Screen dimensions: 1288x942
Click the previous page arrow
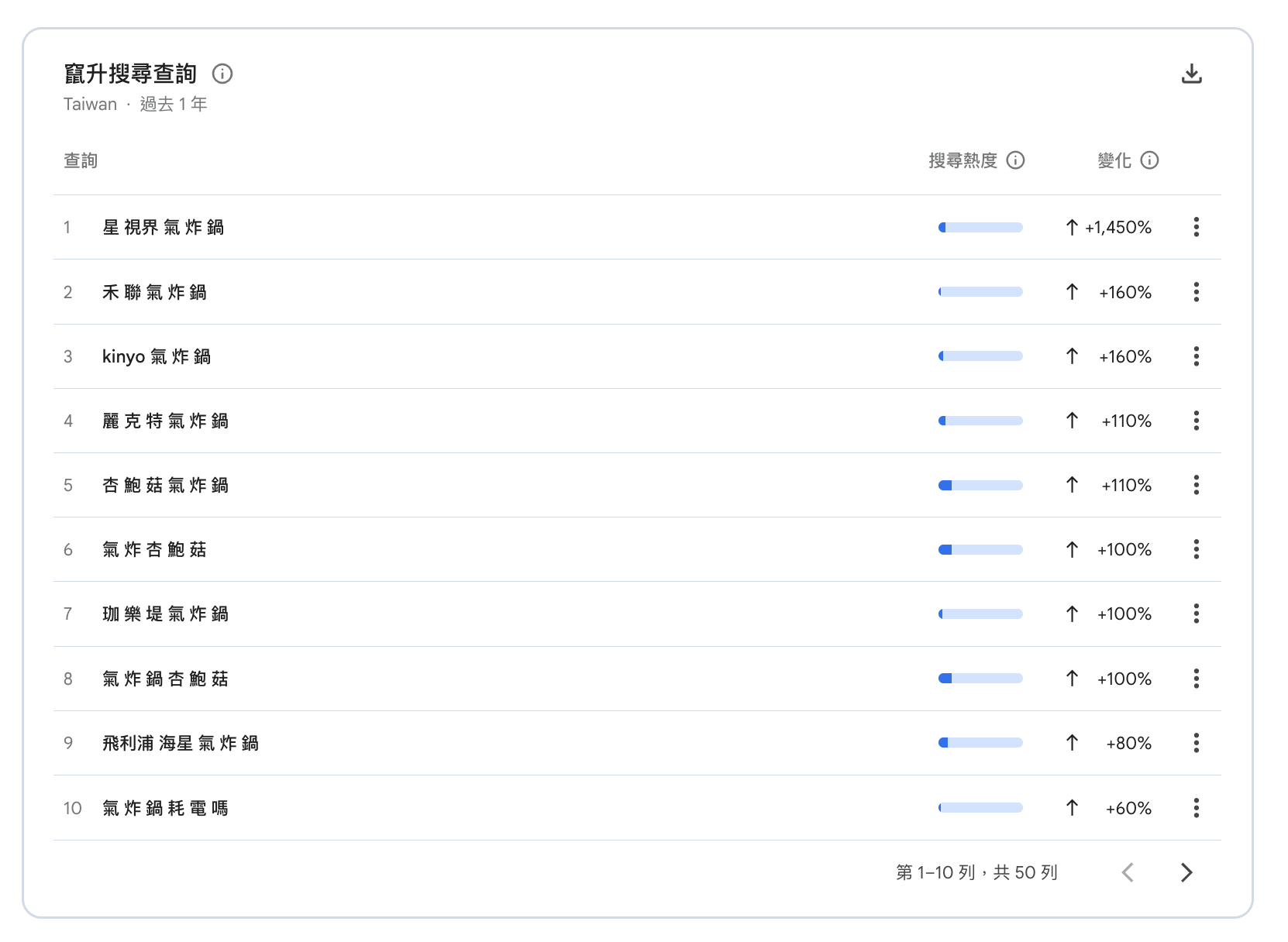pyautogui.click(x=1128, y=872)
